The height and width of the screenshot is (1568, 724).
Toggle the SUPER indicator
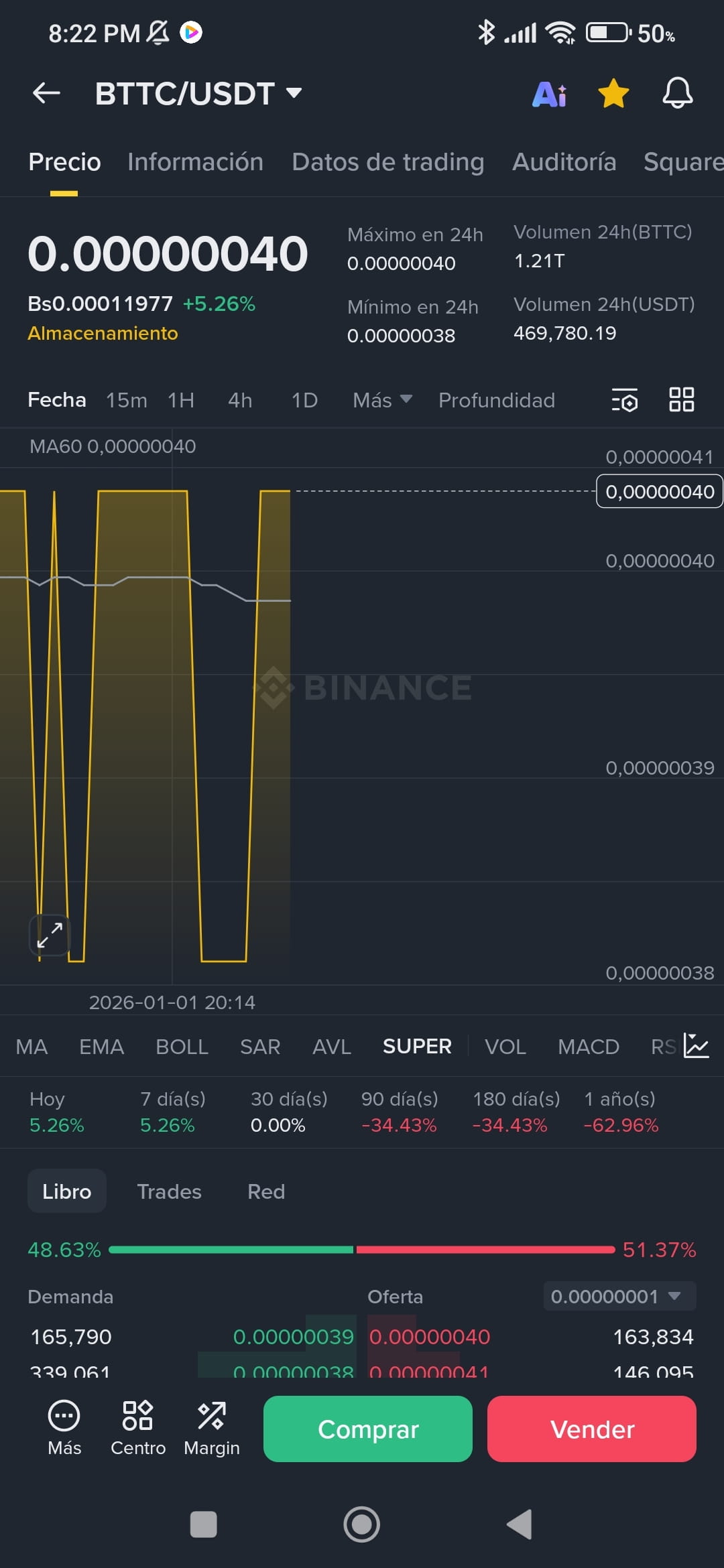pyautogui.click(x=417, y=1047)
